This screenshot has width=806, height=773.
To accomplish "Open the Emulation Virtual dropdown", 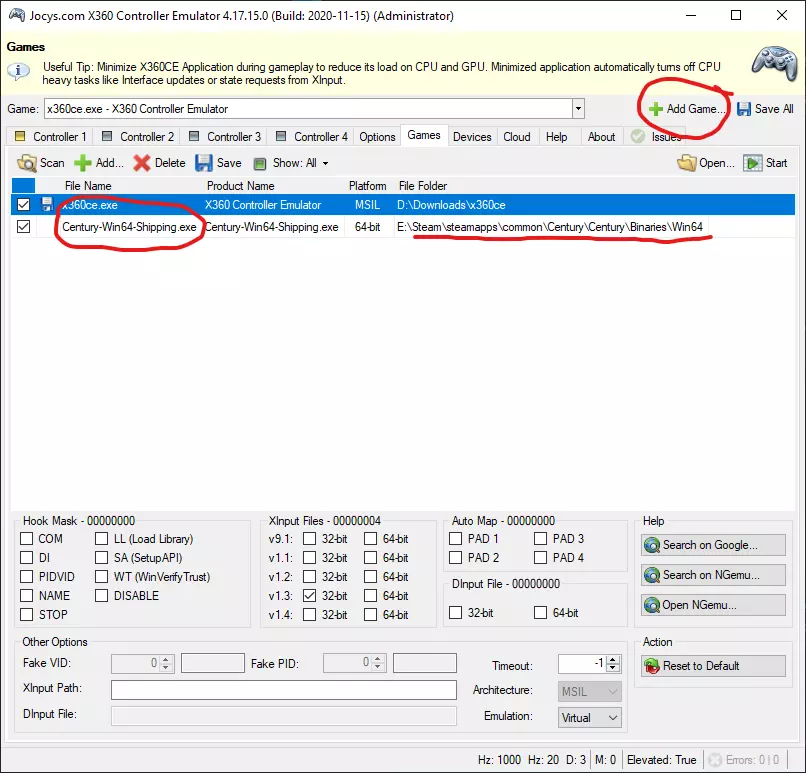I will [590, 717].
